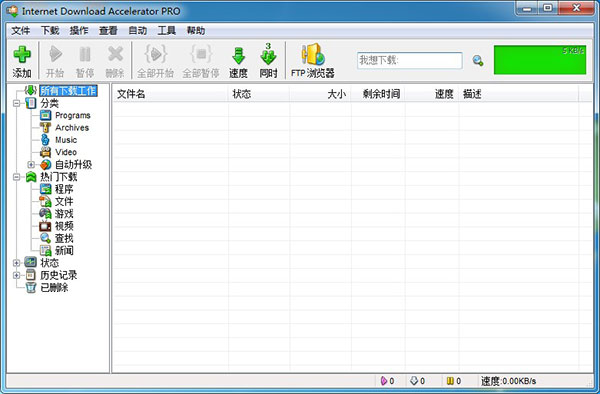Image resolution: width=600 pixels, height=394 pixels.
Task: Expand the 历史记录 tree node
Action: tap(16, 275)
